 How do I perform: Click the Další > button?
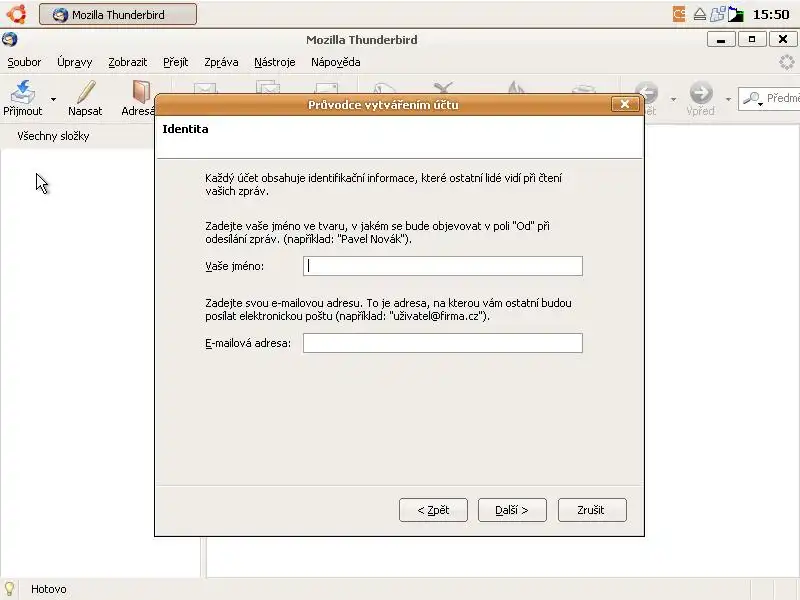point(512,510)
